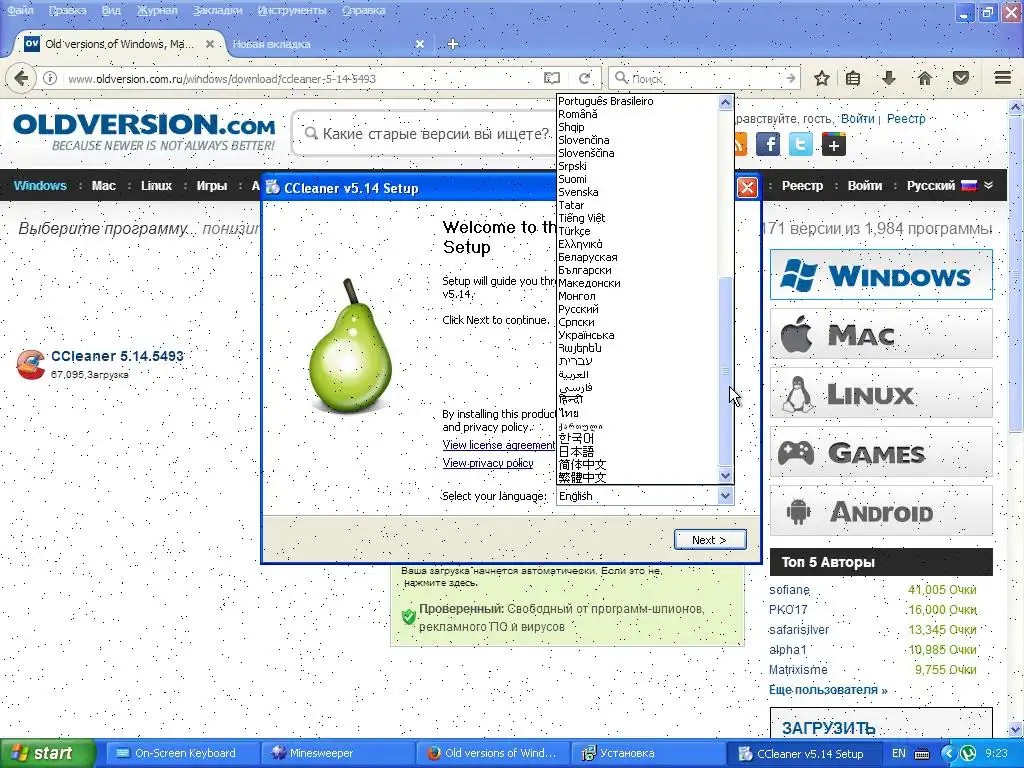The width and height of the screenshot is (1024, 768).
Task: Click the tray keyboard icon
Action: [x=922, y=754]
